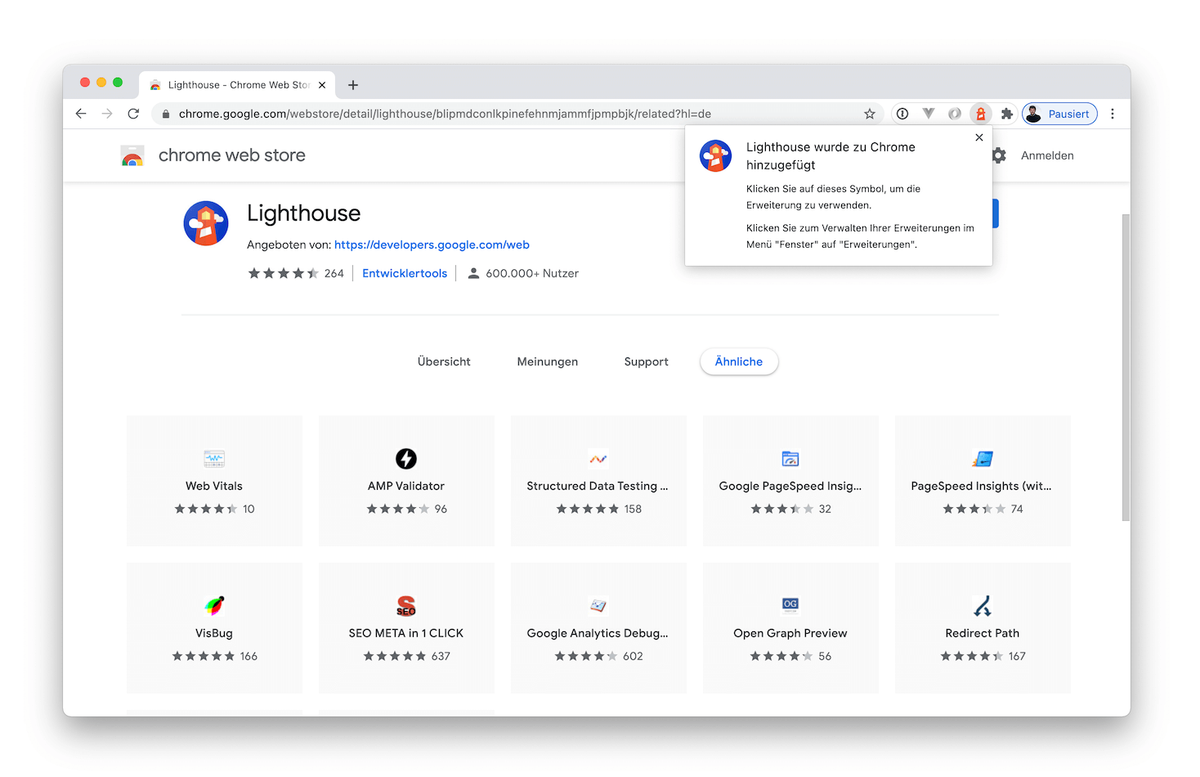Click the circled-i extension icon in toolbar
This screenshot has height=777, width=1200.
(x=902, y=114)
